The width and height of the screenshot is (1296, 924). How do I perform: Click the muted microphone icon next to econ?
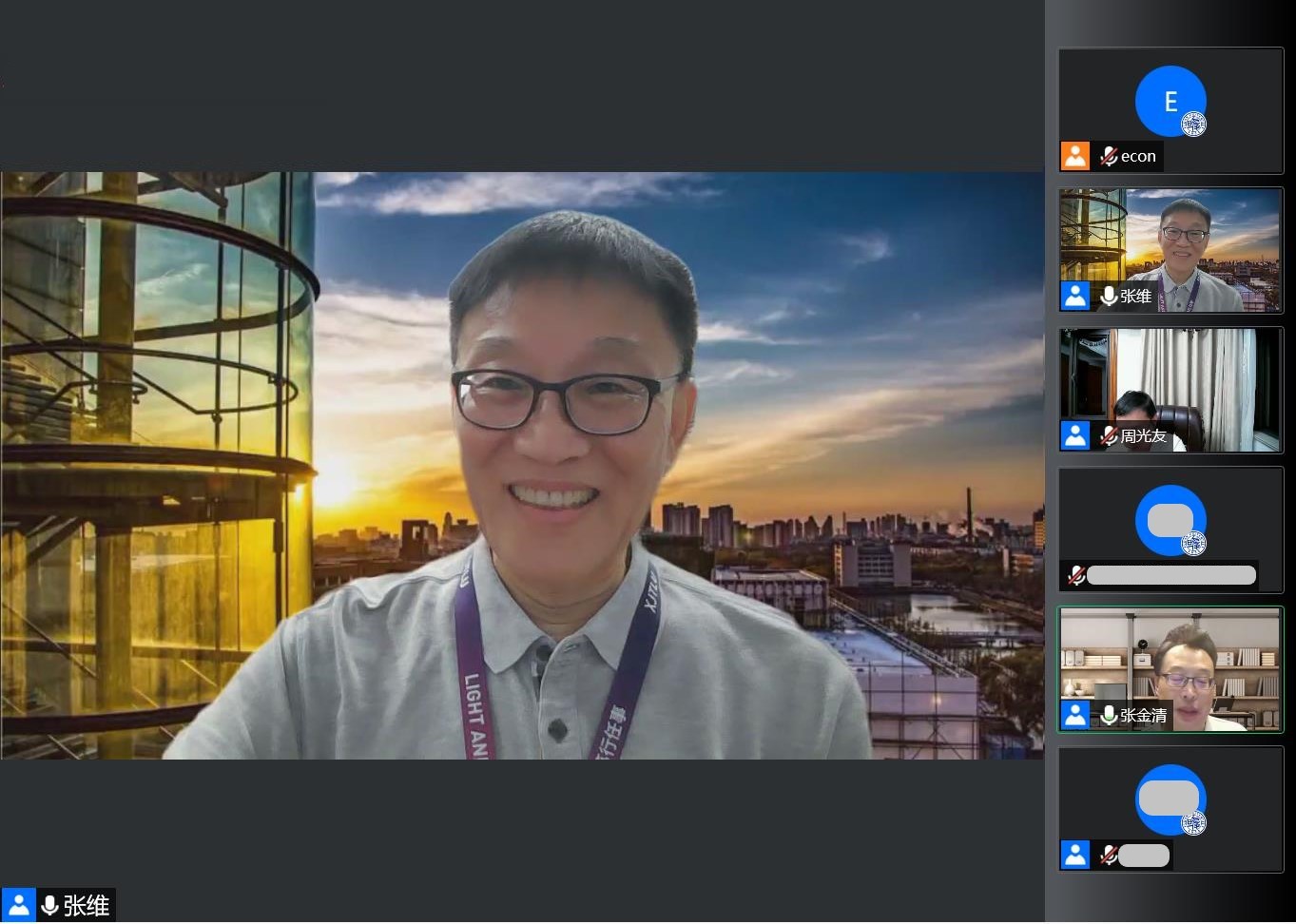(1108, 156)
